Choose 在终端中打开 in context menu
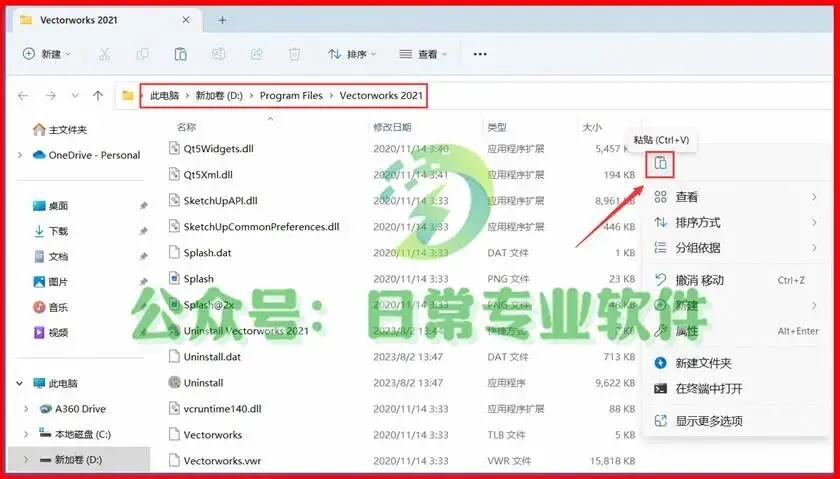The width and height of the screenshot is (840, 479). [x=736, y=389]
